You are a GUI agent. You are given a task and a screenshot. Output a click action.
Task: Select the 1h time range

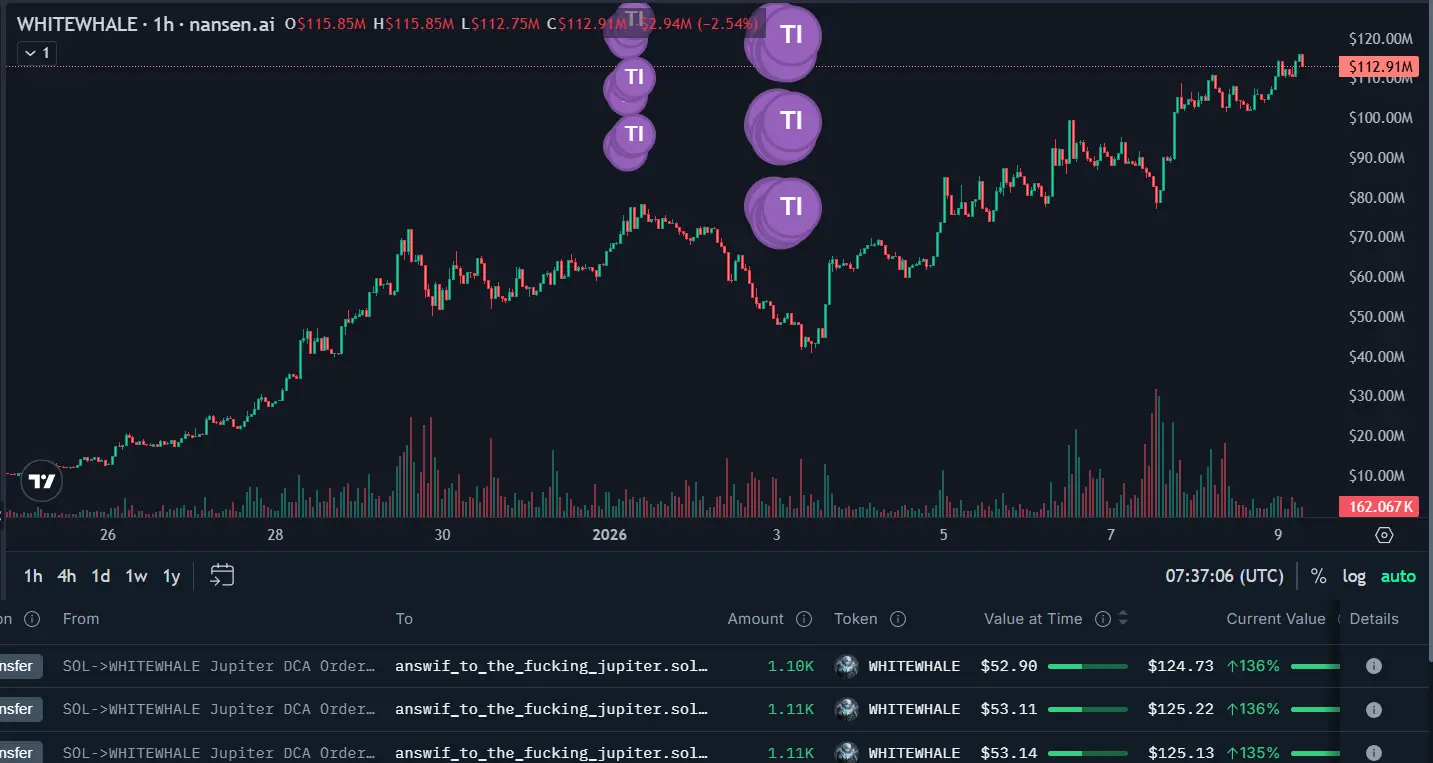click(x=33, y=576)
